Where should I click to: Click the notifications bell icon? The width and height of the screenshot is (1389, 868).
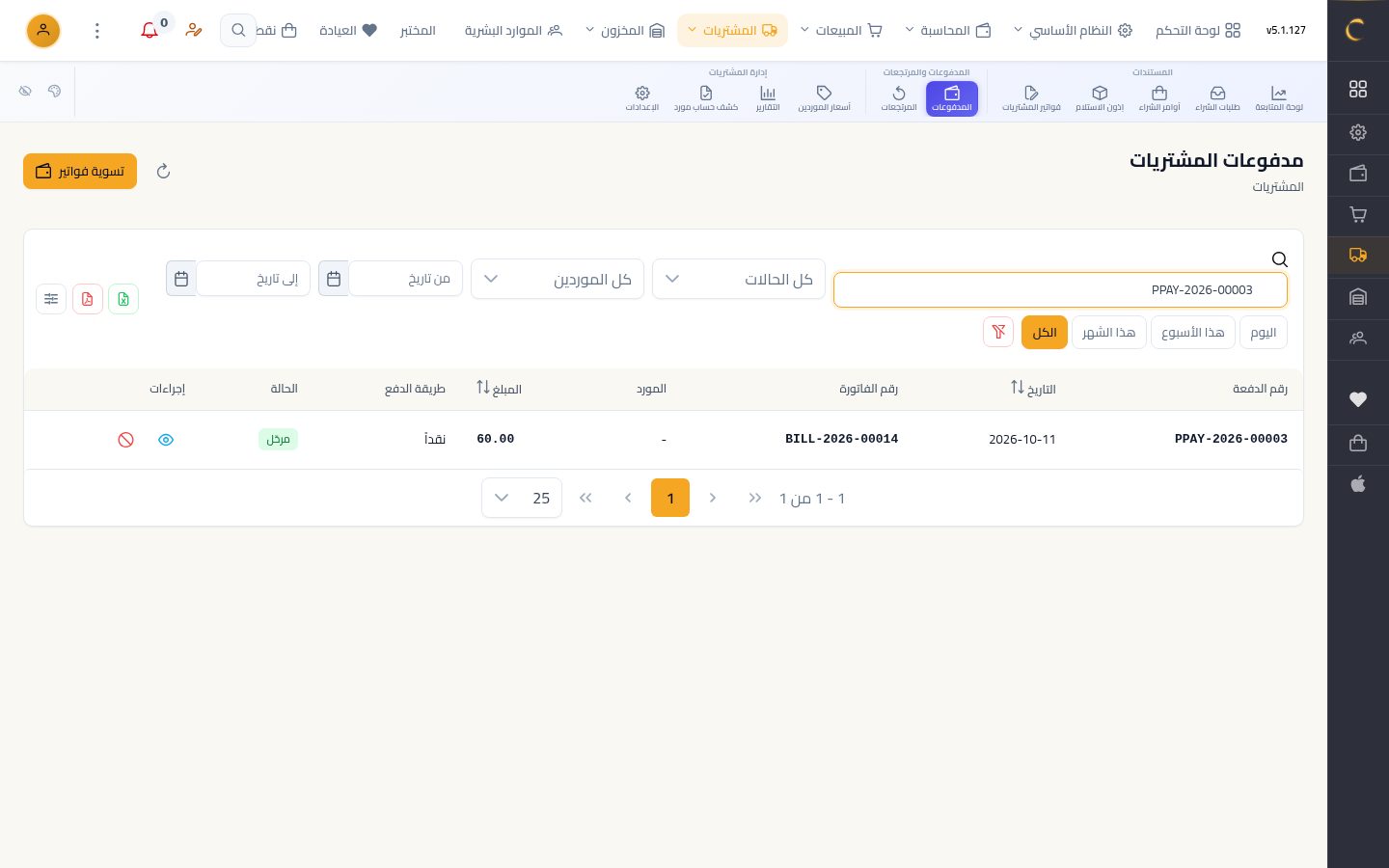[150, 31]
